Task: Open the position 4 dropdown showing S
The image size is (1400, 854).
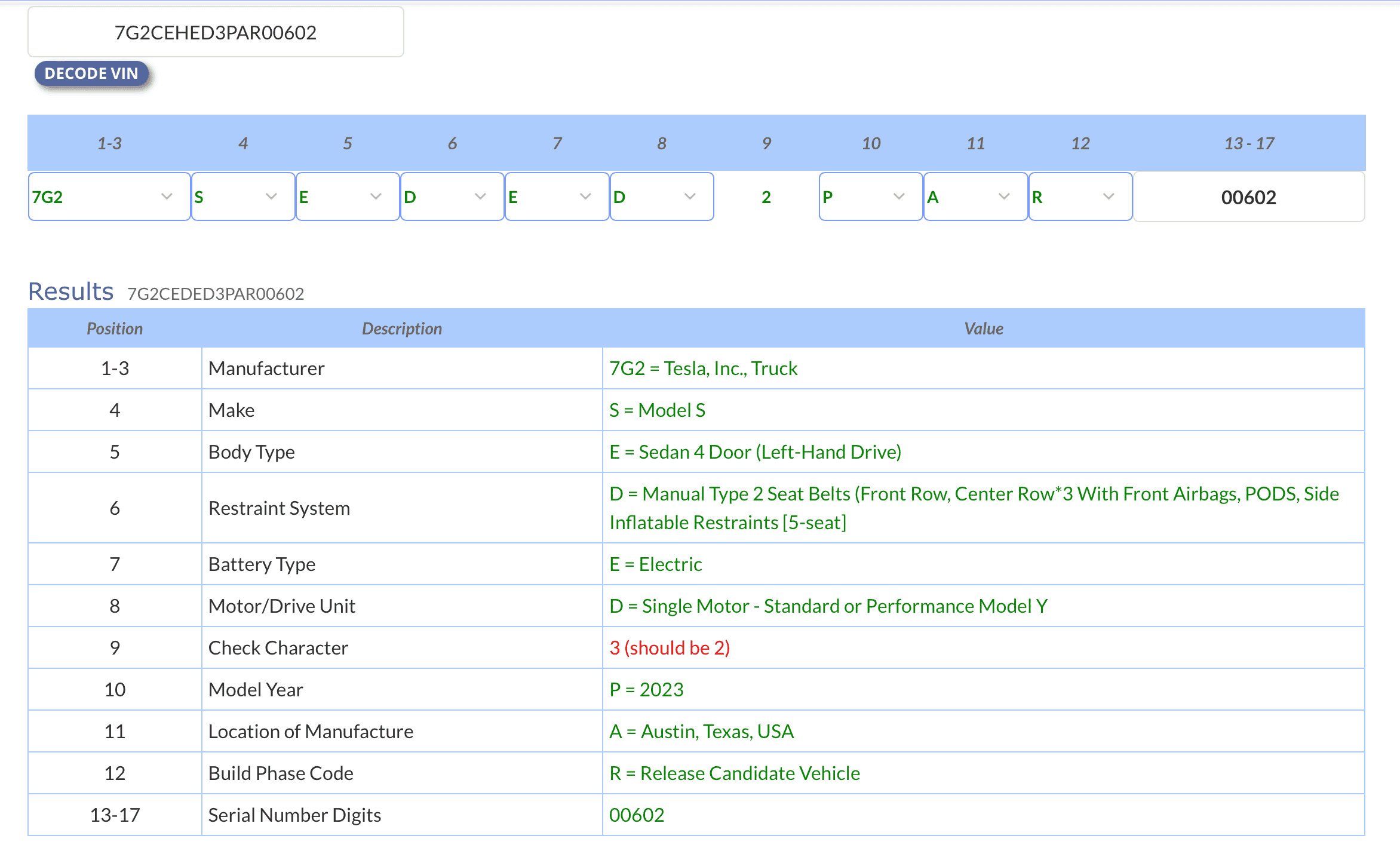Action: [243, 196]
